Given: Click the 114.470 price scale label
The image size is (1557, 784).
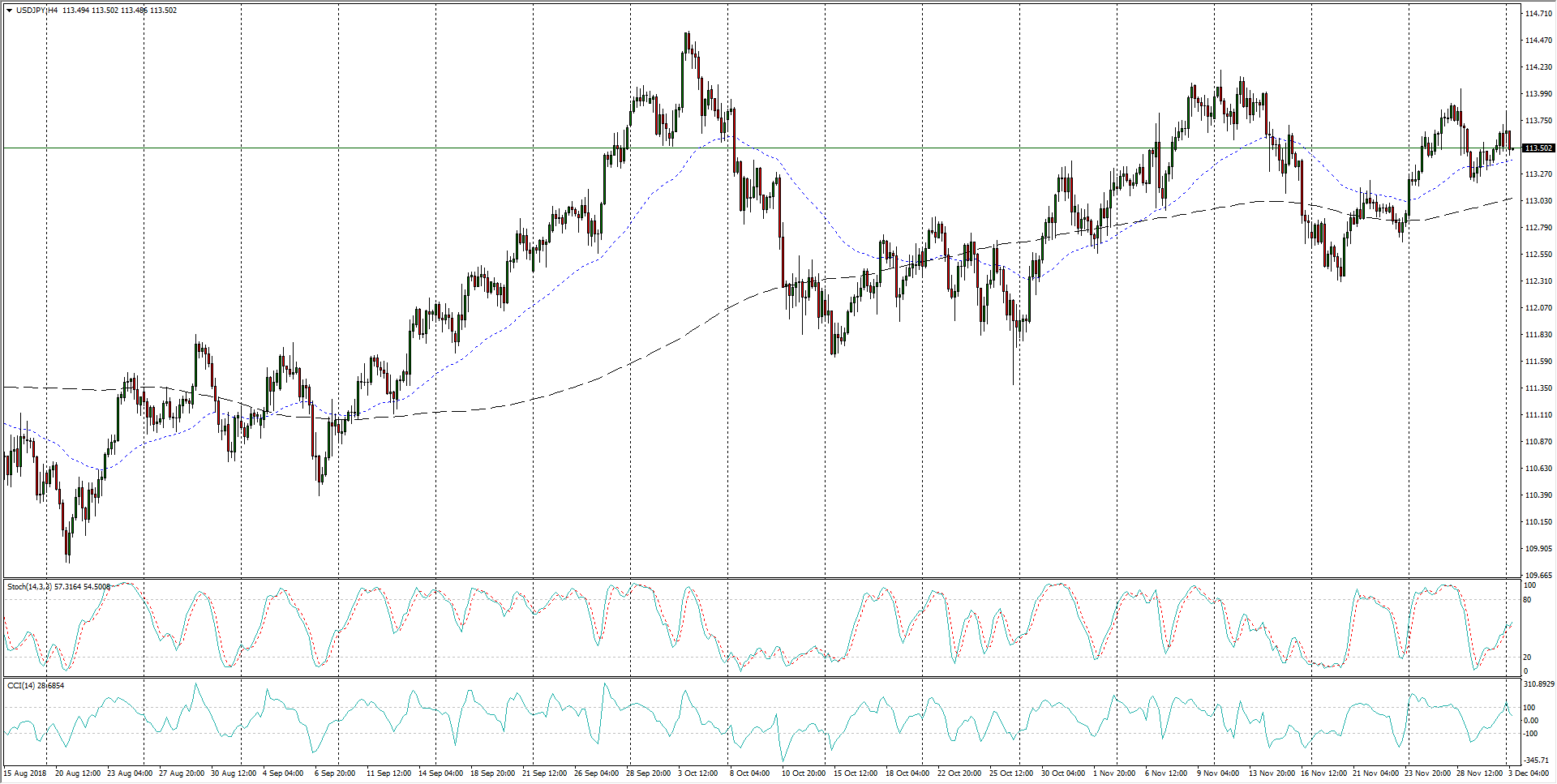Looking at the screenshot, I should click(1538, 41).
